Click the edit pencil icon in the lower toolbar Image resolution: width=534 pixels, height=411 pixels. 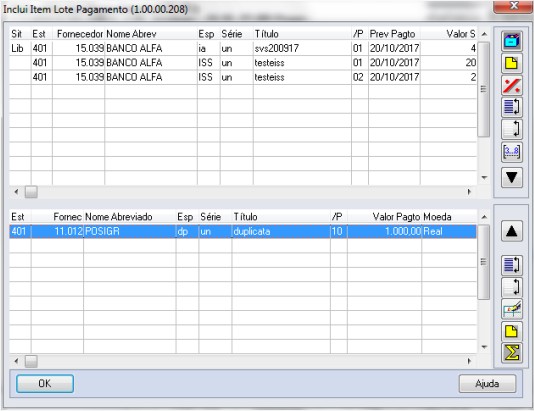512,309
